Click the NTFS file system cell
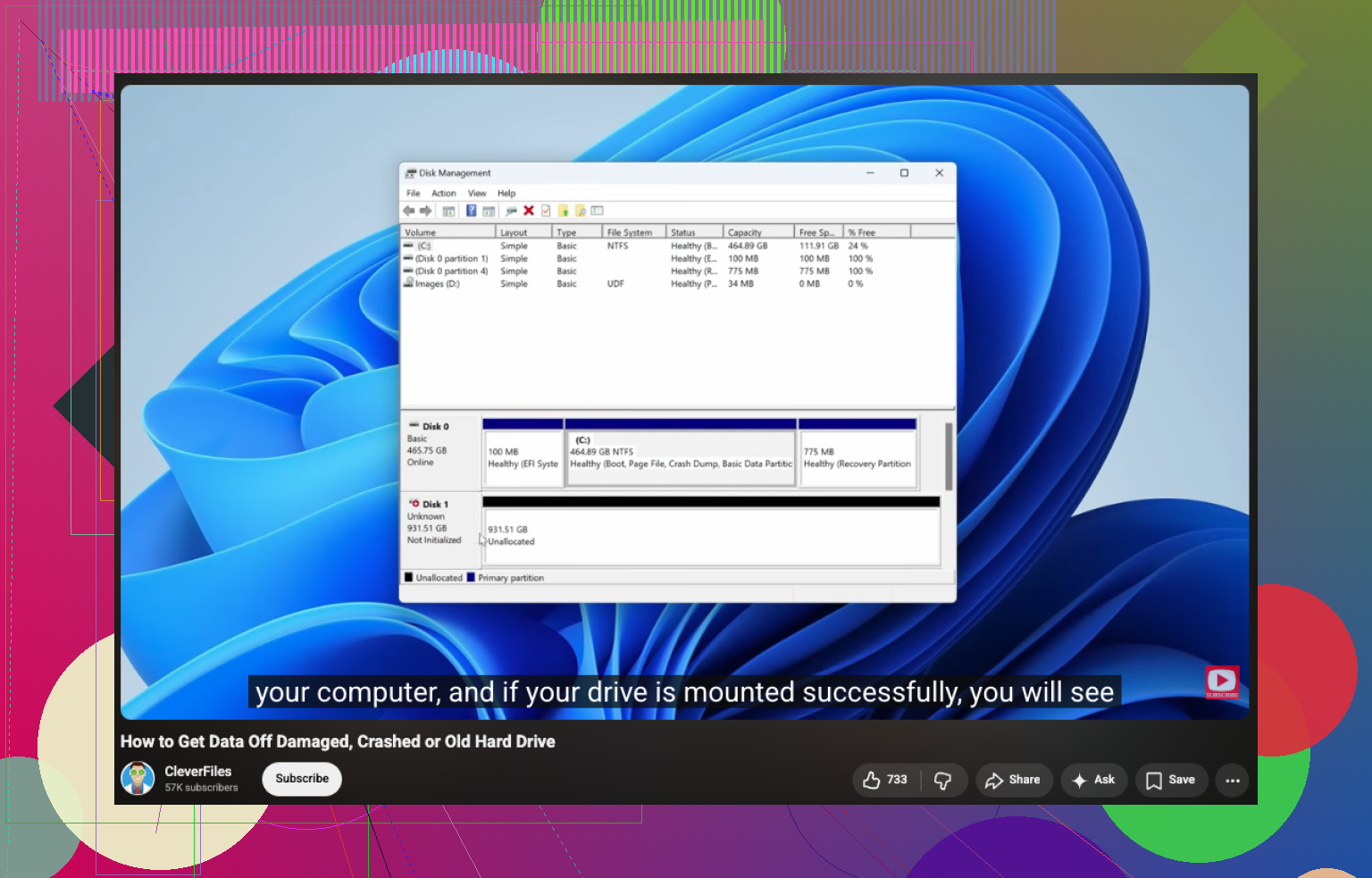Screen dimensions: 1372x878 point(617,246)
